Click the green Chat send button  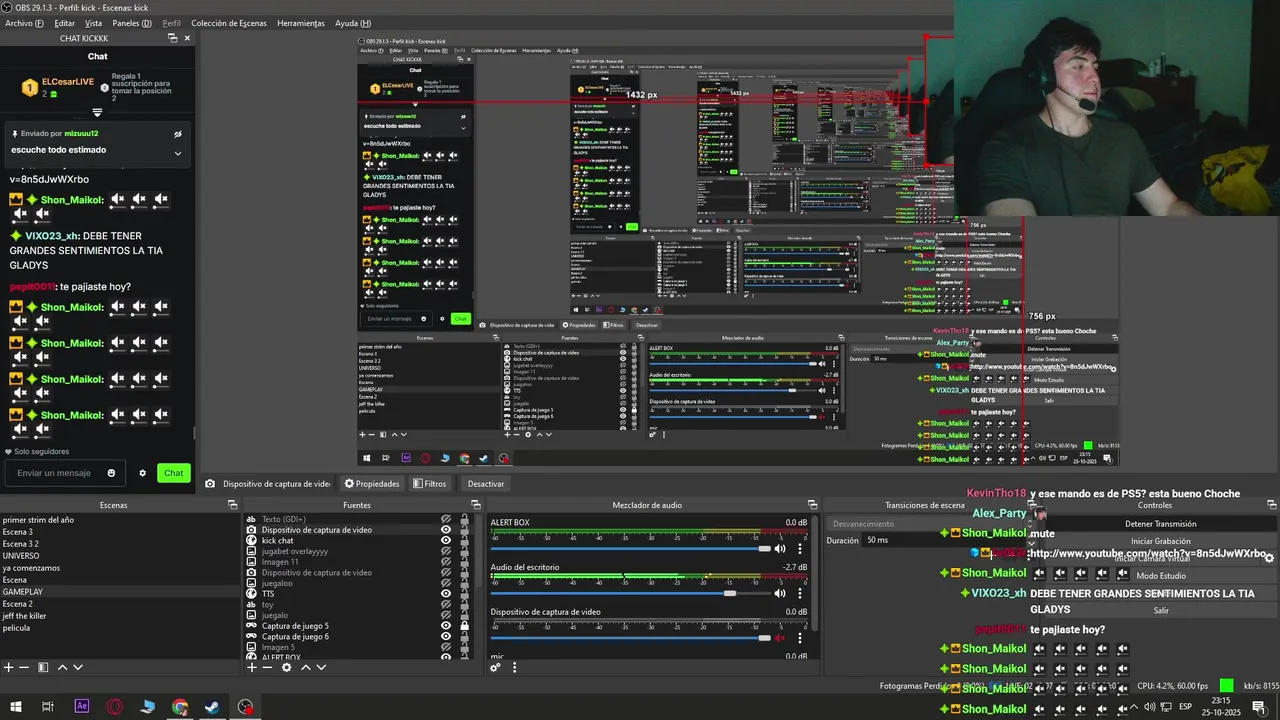click(x=174, y=473)
